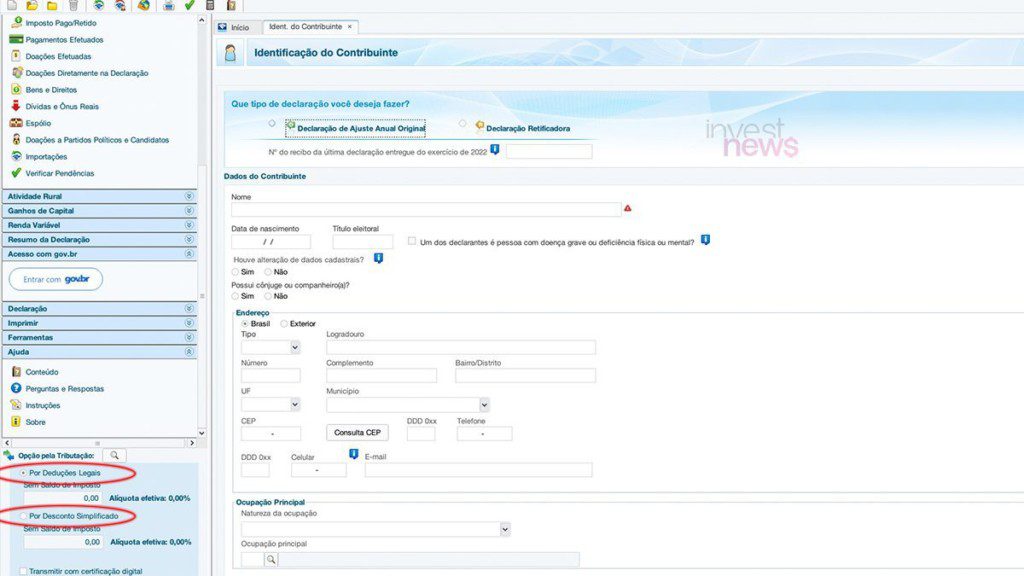Click info icon next to recibo number

click(x=495, y=150)
